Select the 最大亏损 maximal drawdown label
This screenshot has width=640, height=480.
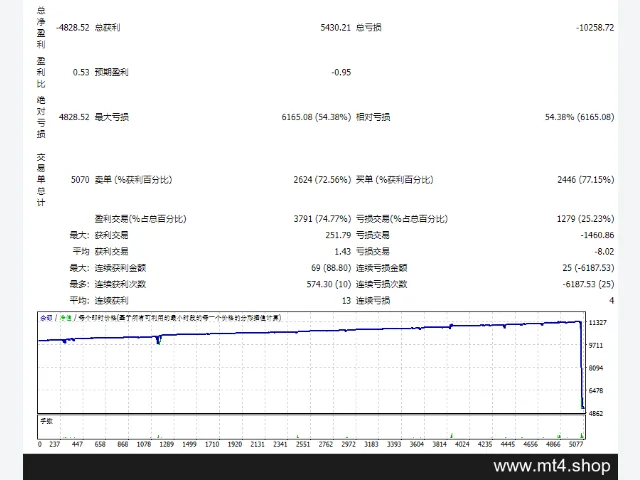(x=111, y=117)
